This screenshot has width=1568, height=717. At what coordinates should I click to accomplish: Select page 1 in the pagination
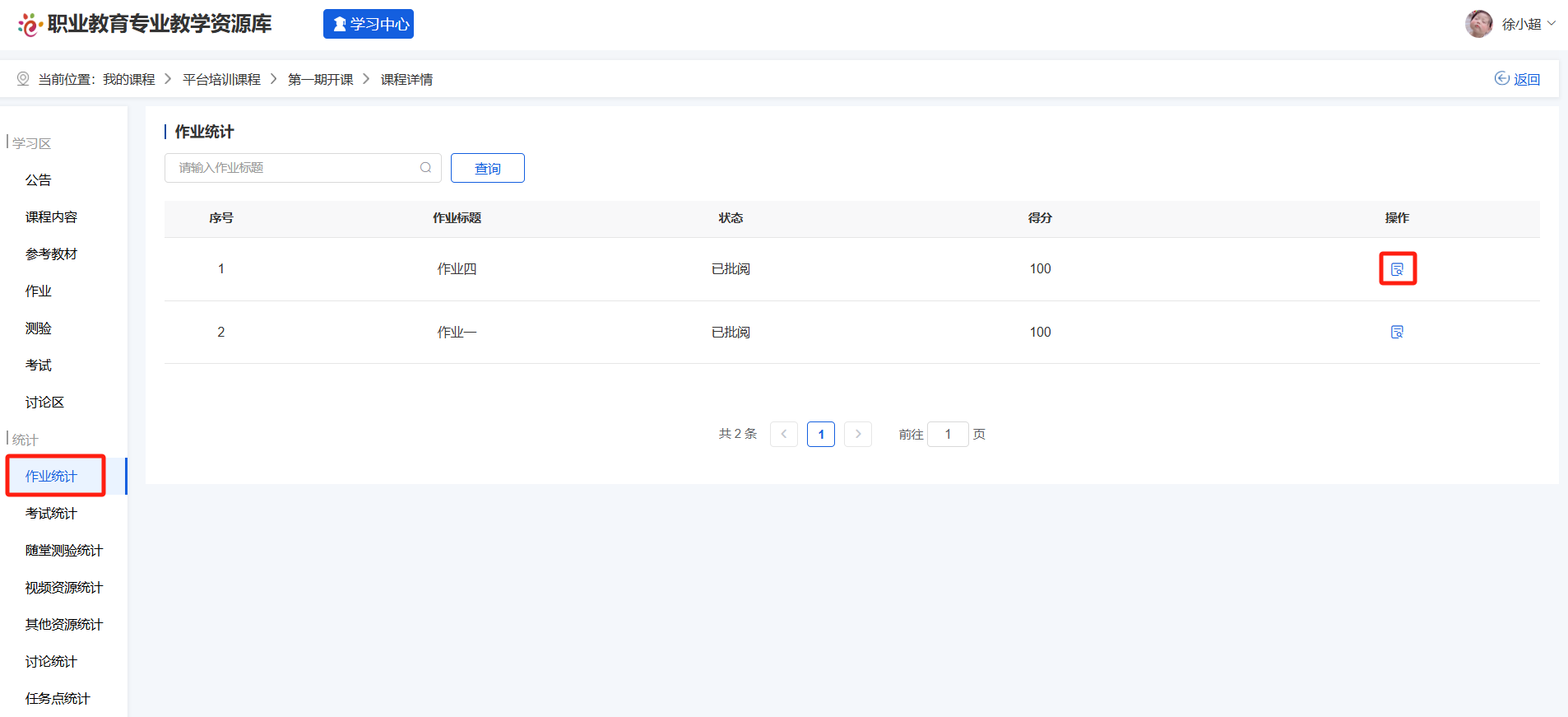coord(820,434)
